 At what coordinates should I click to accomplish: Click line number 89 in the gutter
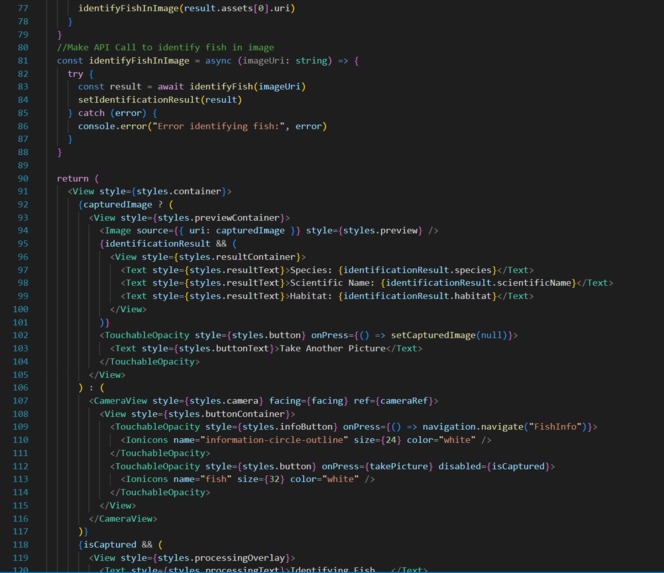[x=23, y=165]
